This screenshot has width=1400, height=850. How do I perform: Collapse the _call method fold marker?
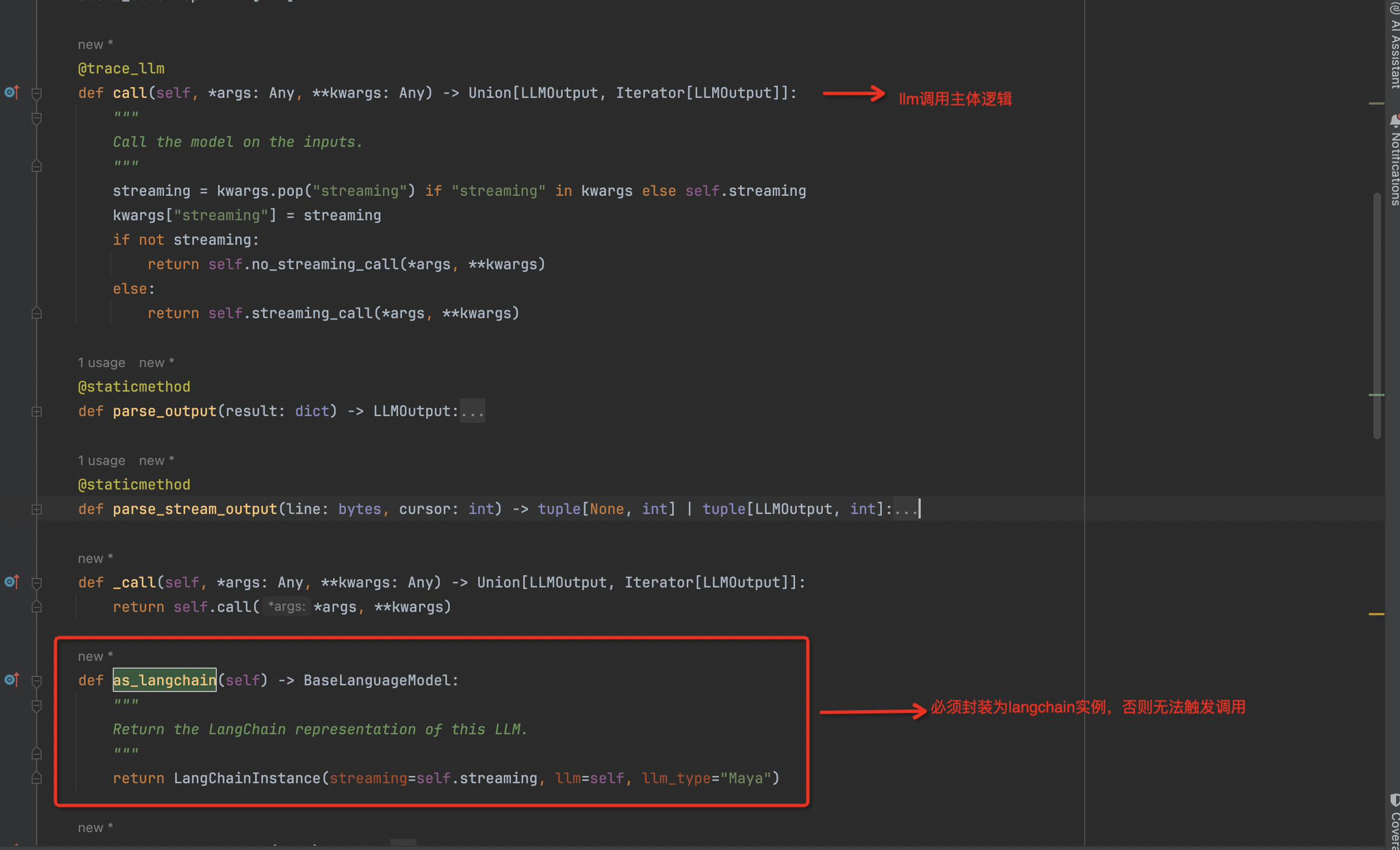coord(36,583)
